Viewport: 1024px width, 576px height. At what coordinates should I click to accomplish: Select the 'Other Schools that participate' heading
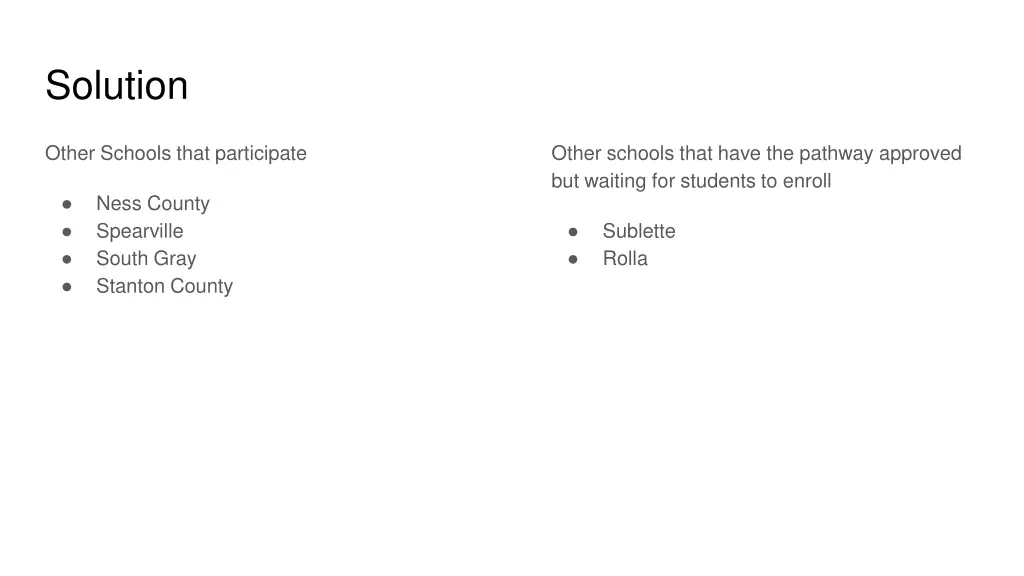coord(176,153)
